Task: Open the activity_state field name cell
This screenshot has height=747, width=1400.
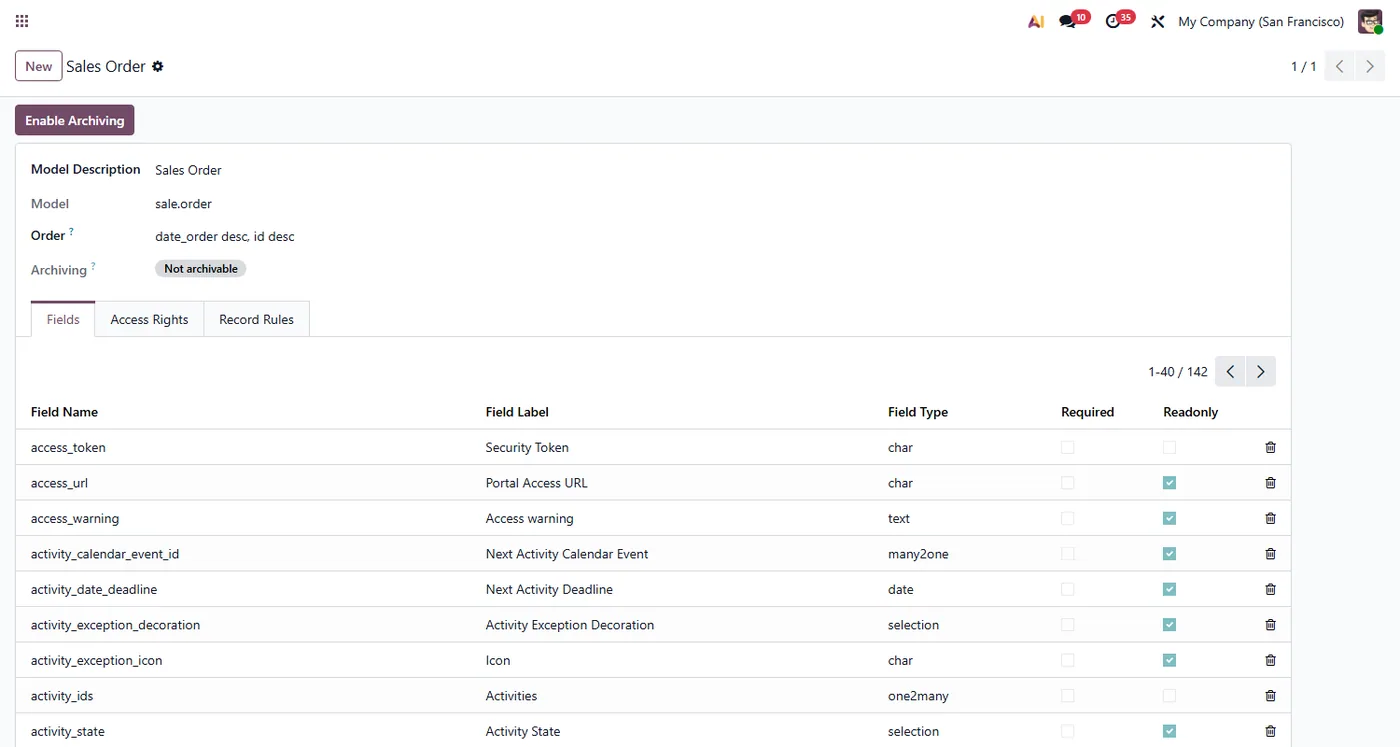Action: tap(68, 731)
